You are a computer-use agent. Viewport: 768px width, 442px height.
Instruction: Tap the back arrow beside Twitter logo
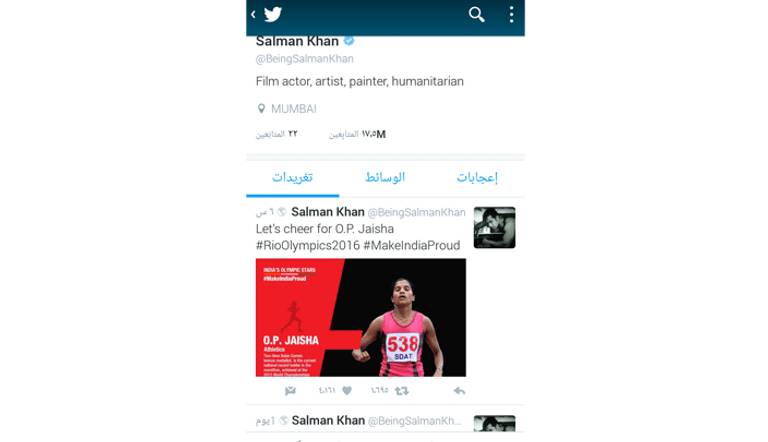(x=253, y=14)
